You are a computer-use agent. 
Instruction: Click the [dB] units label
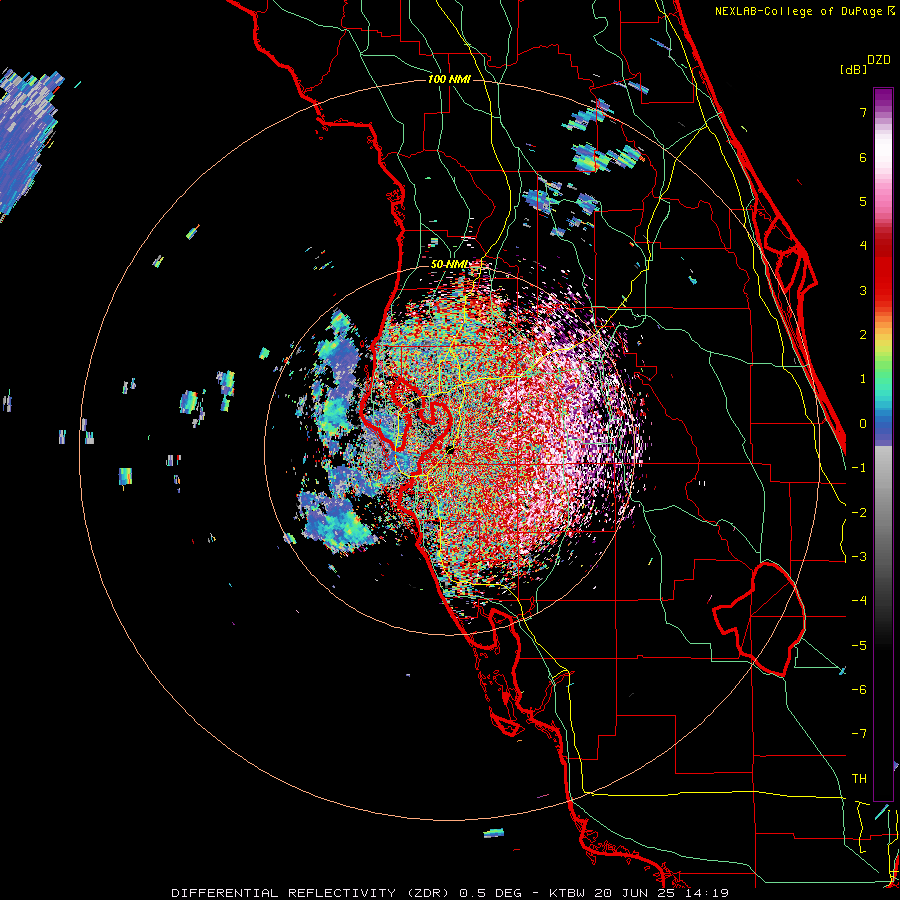click(x=854, y=69)
